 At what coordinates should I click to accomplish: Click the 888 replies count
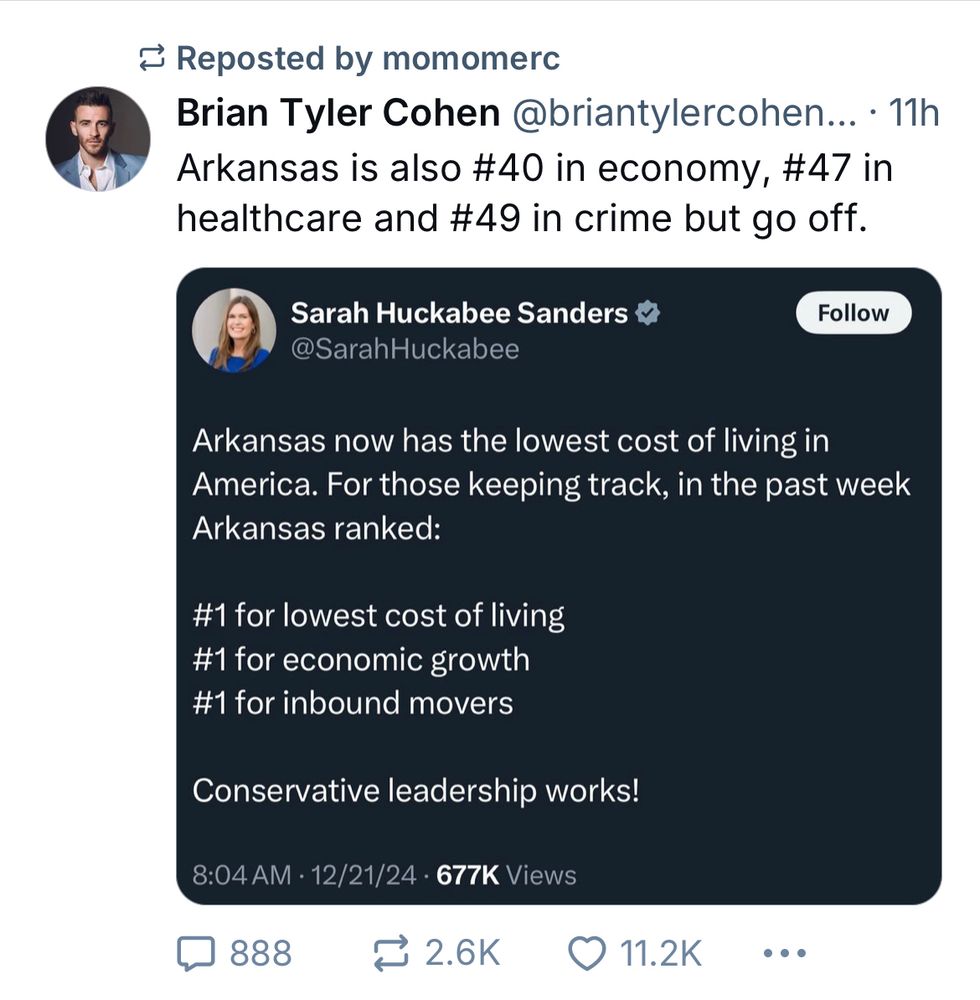click(x=261, y=953)
